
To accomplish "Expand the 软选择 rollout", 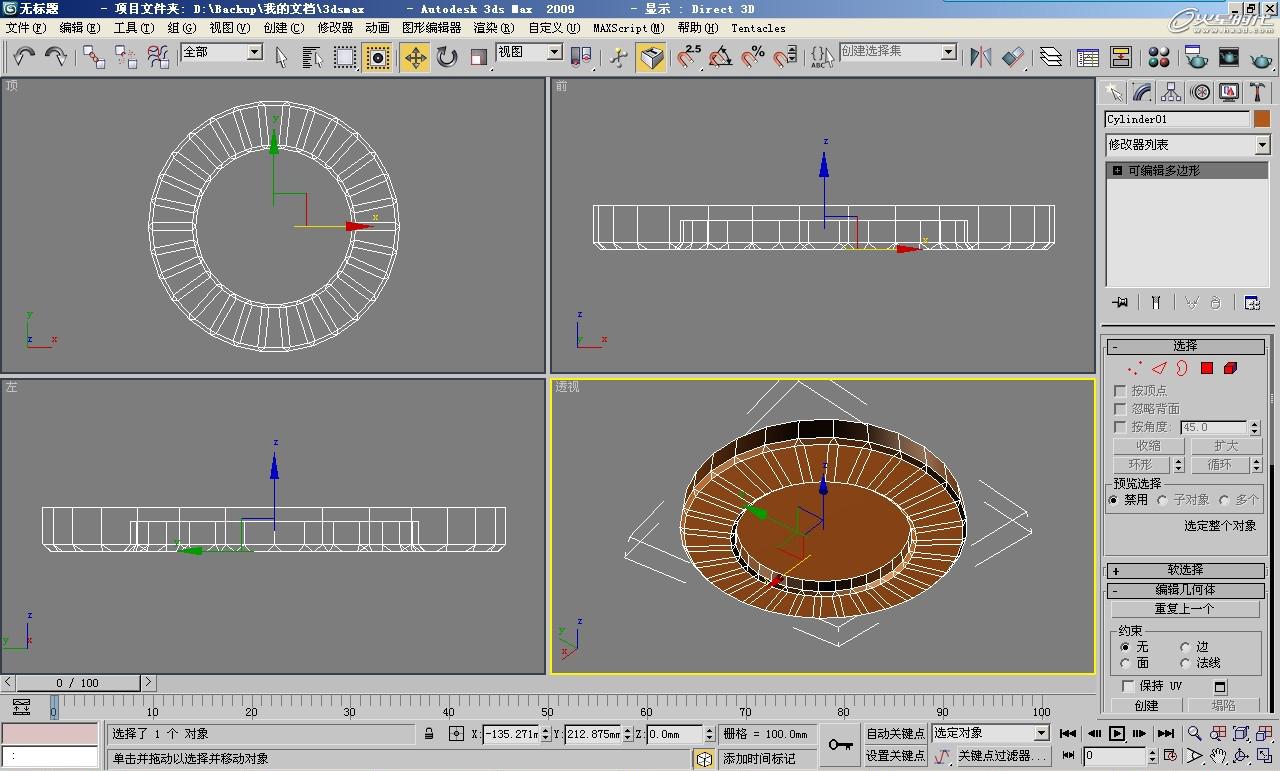I will [1185, 571].
